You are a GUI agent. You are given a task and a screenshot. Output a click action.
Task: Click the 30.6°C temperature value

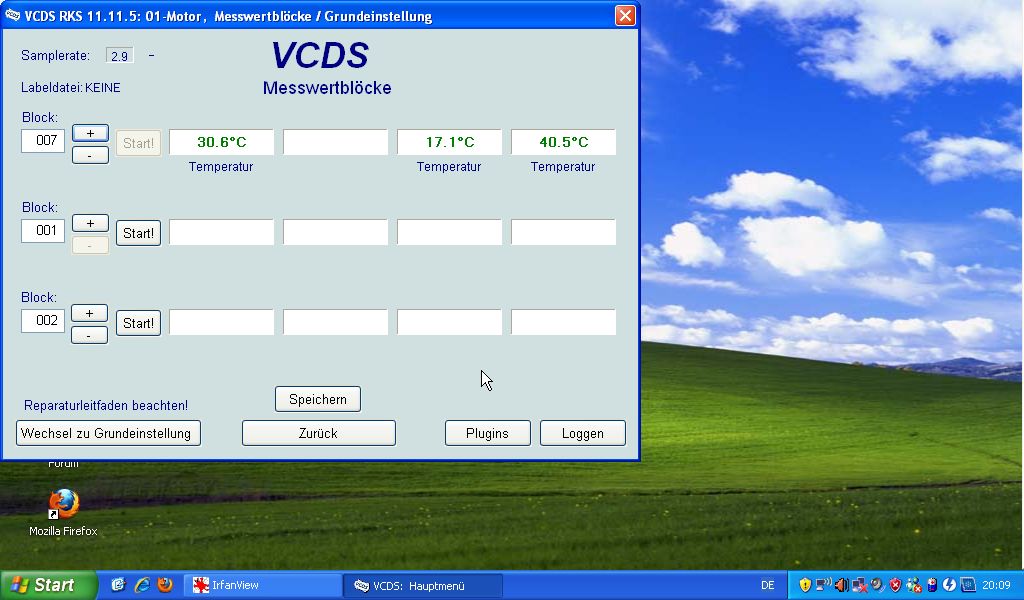[221, 142]
